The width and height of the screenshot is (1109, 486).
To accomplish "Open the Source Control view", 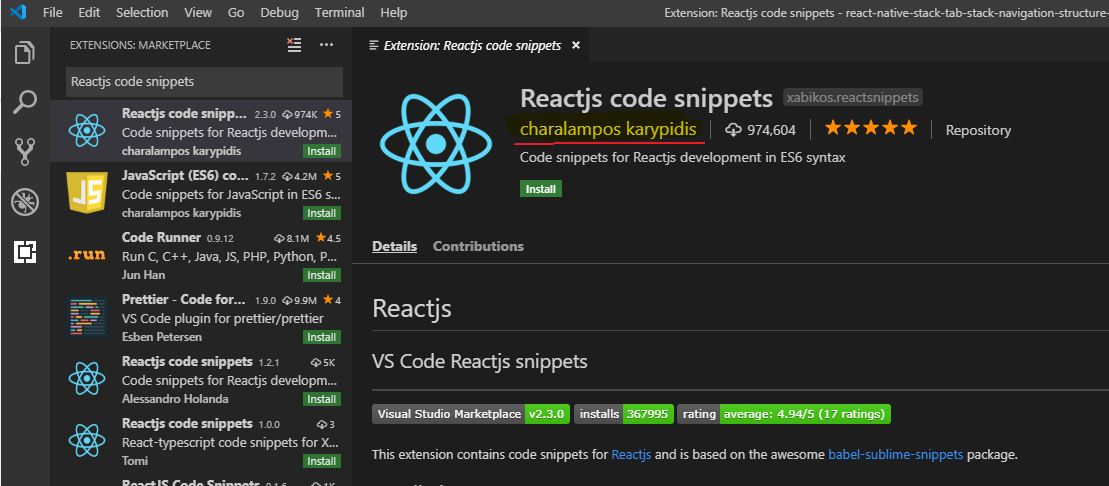I will (x=25, y=151).
